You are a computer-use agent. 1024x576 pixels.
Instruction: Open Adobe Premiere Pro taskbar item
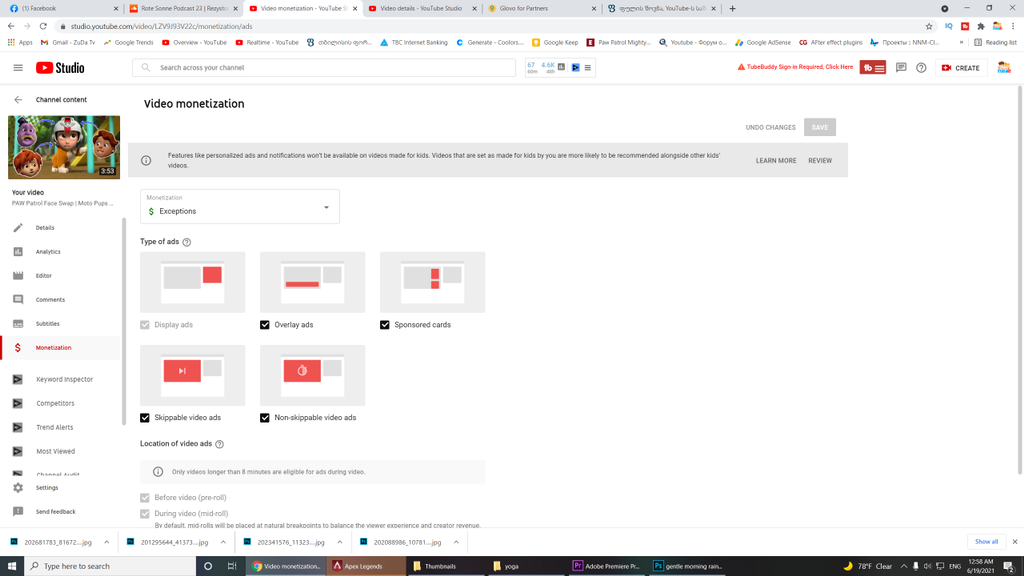(x=607, y=566)
